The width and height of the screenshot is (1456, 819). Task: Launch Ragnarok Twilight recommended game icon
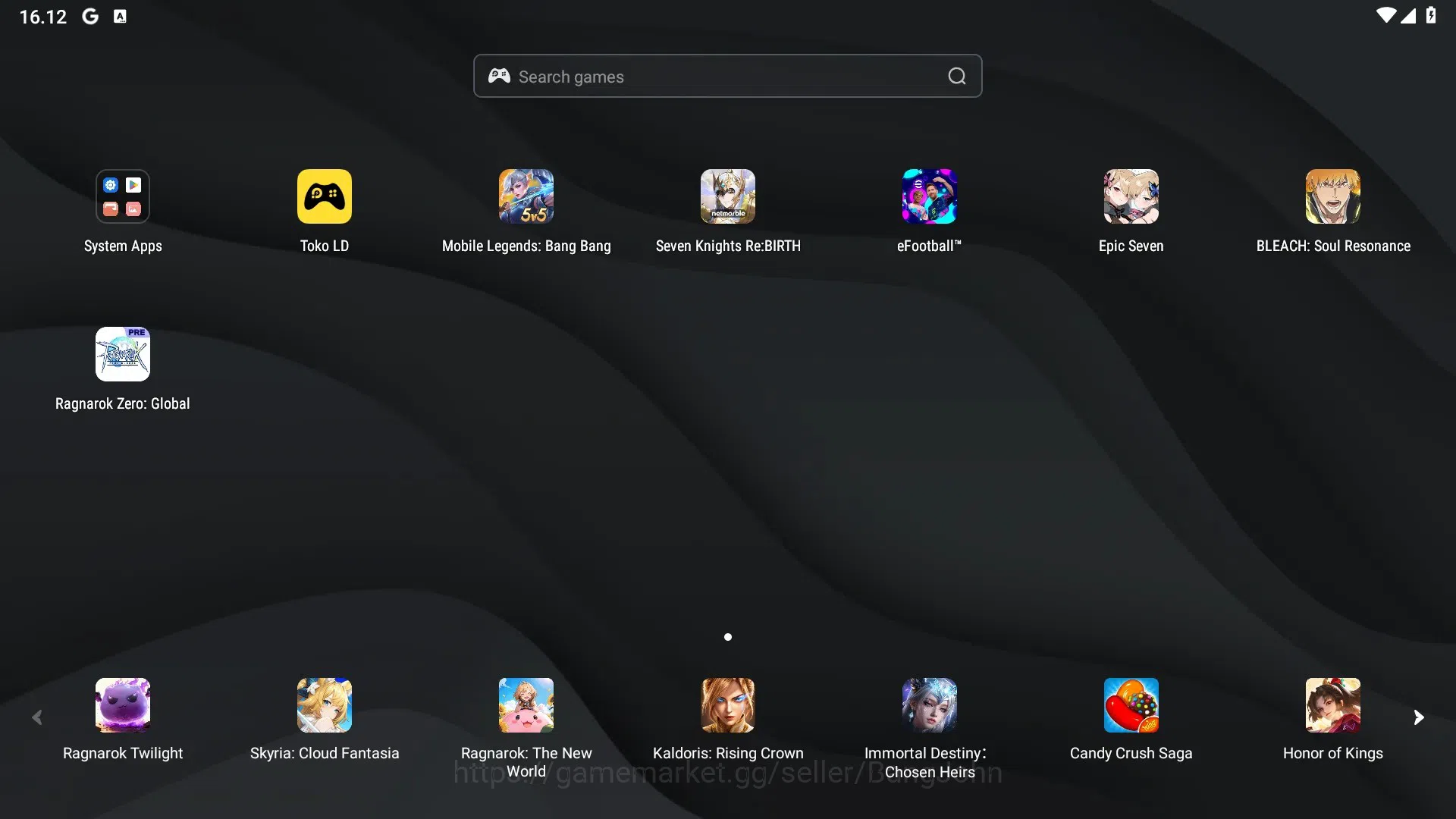click(123, 705)
